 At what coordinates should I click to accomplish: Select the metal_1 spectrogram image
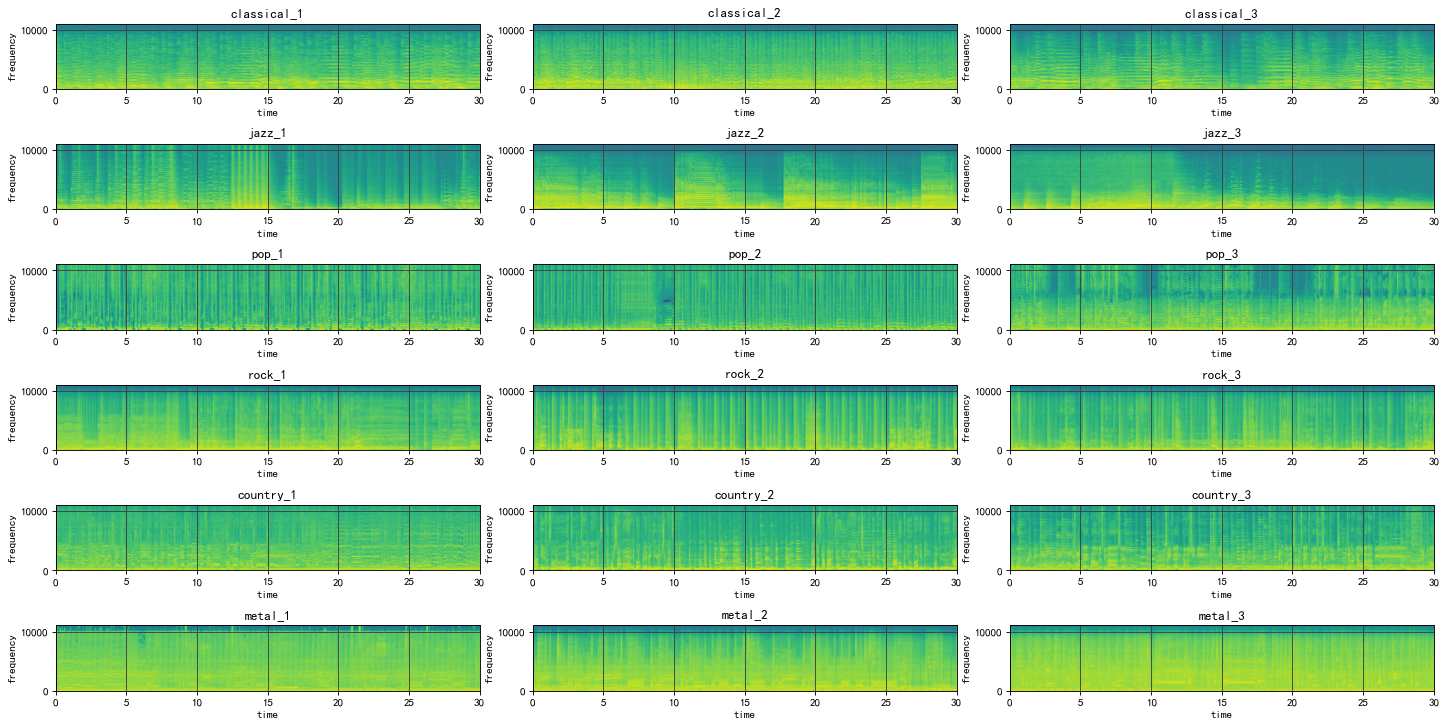coord(267,659)
